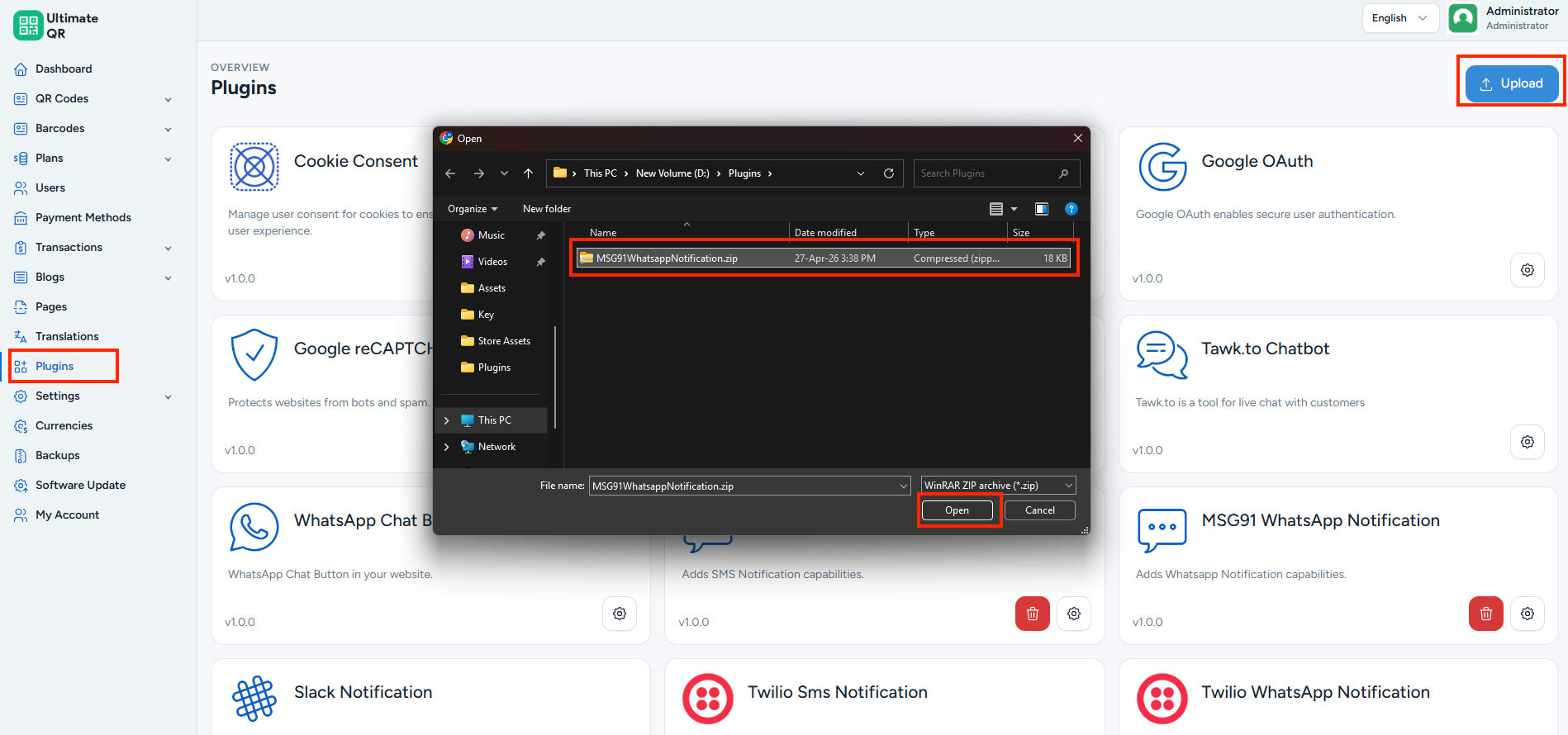Click the Google OAuth logo icon
Image resolution: width=1568 pixels, height=735 pixels.
point(1162,167)
